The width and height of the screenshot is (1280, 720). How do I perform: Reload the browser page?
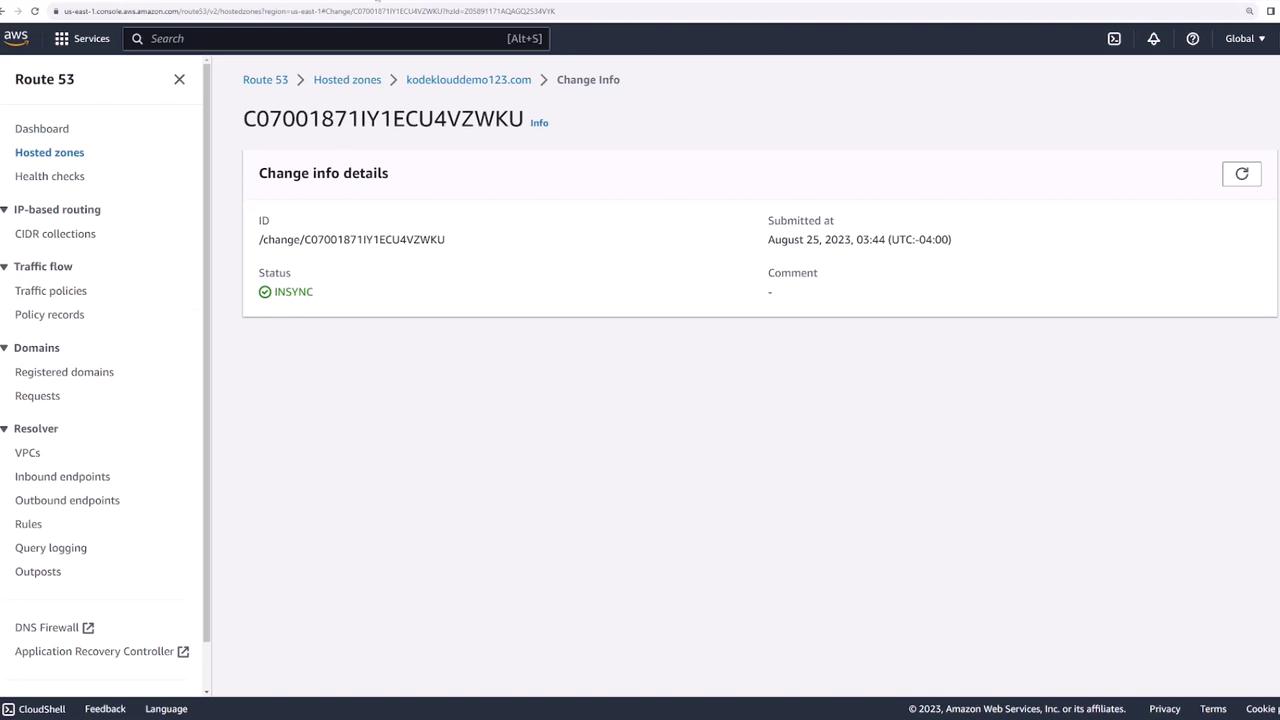click(35, 11)
